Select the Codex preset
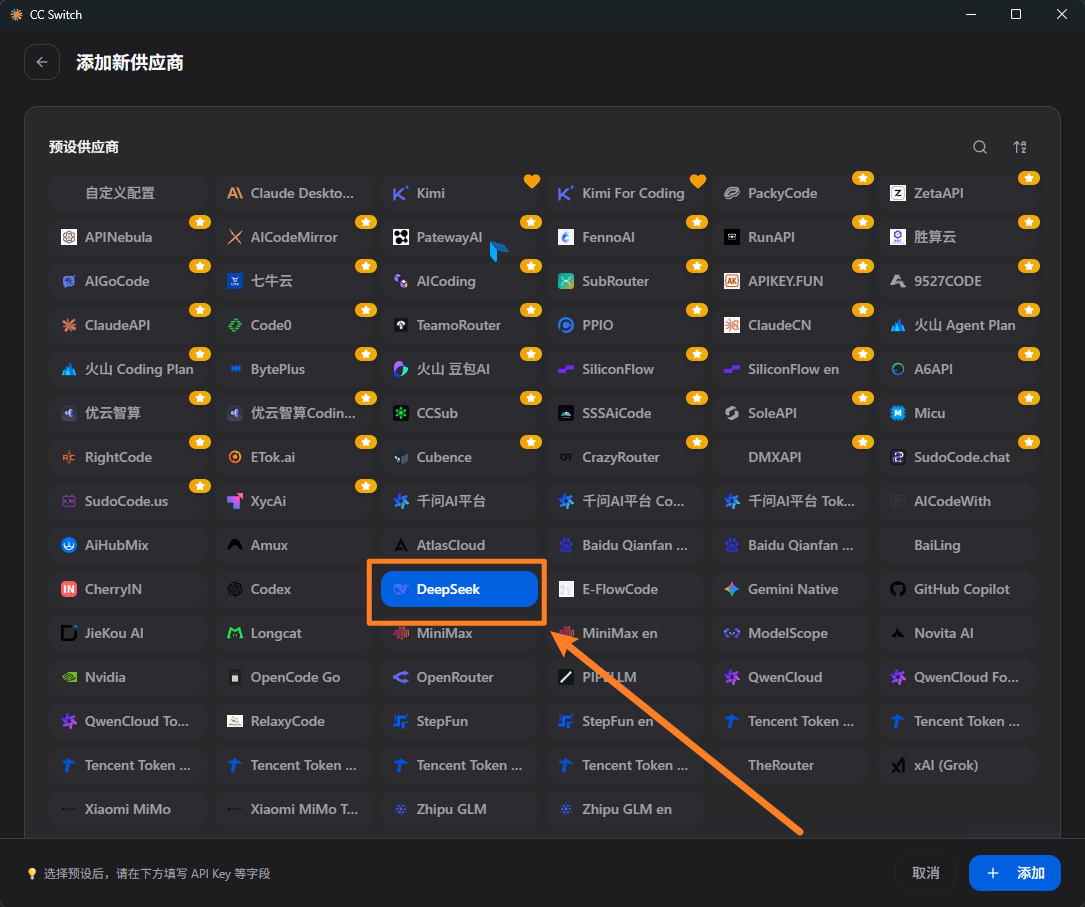 coord(294,589)
